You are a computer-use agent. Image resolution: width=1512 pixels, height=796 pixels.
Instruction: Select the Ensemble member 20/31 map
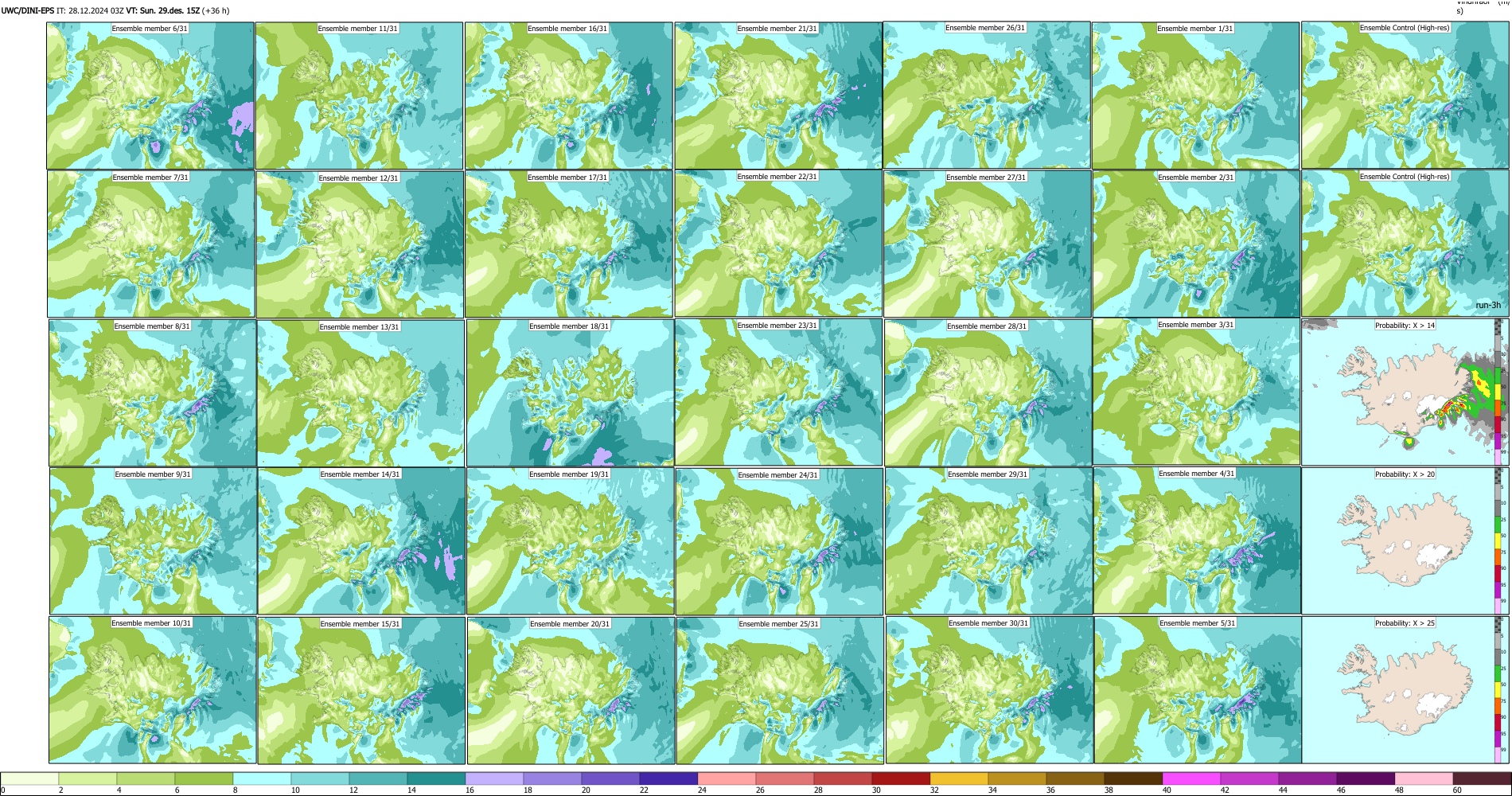(x=571, y=690)
